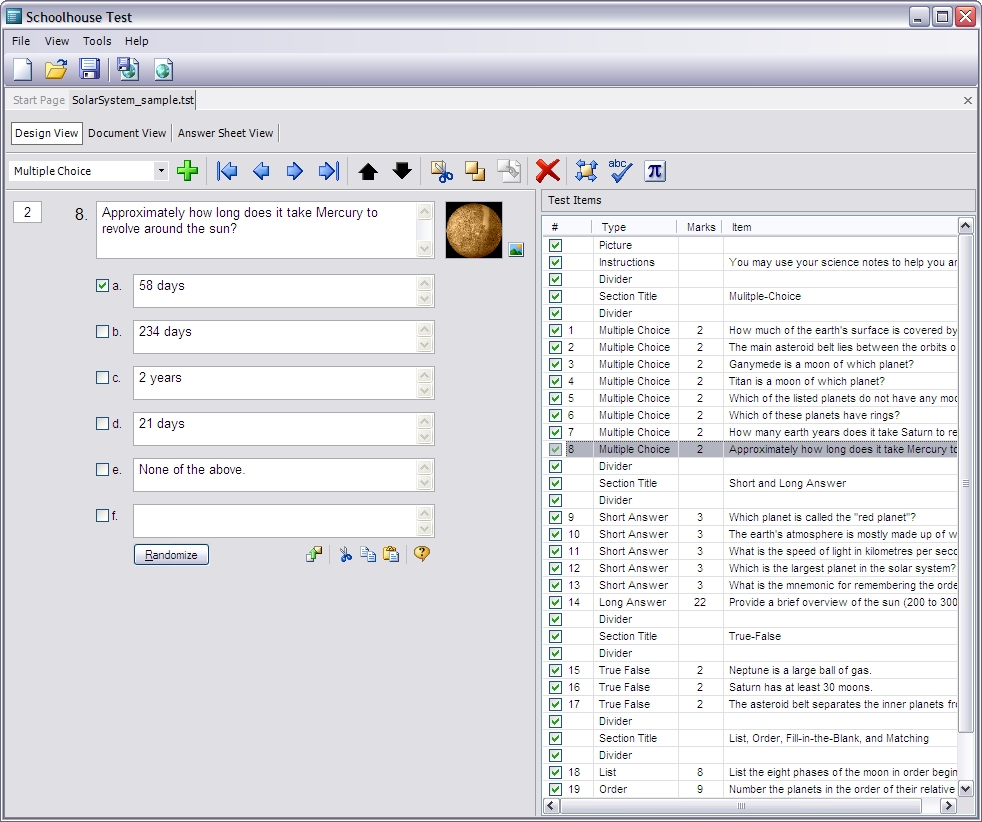Image resolution: width=982 pixels, height=822 pixels.
Task: Open the Multiple Choice item type dropdown
Action: tap(161, 171)
